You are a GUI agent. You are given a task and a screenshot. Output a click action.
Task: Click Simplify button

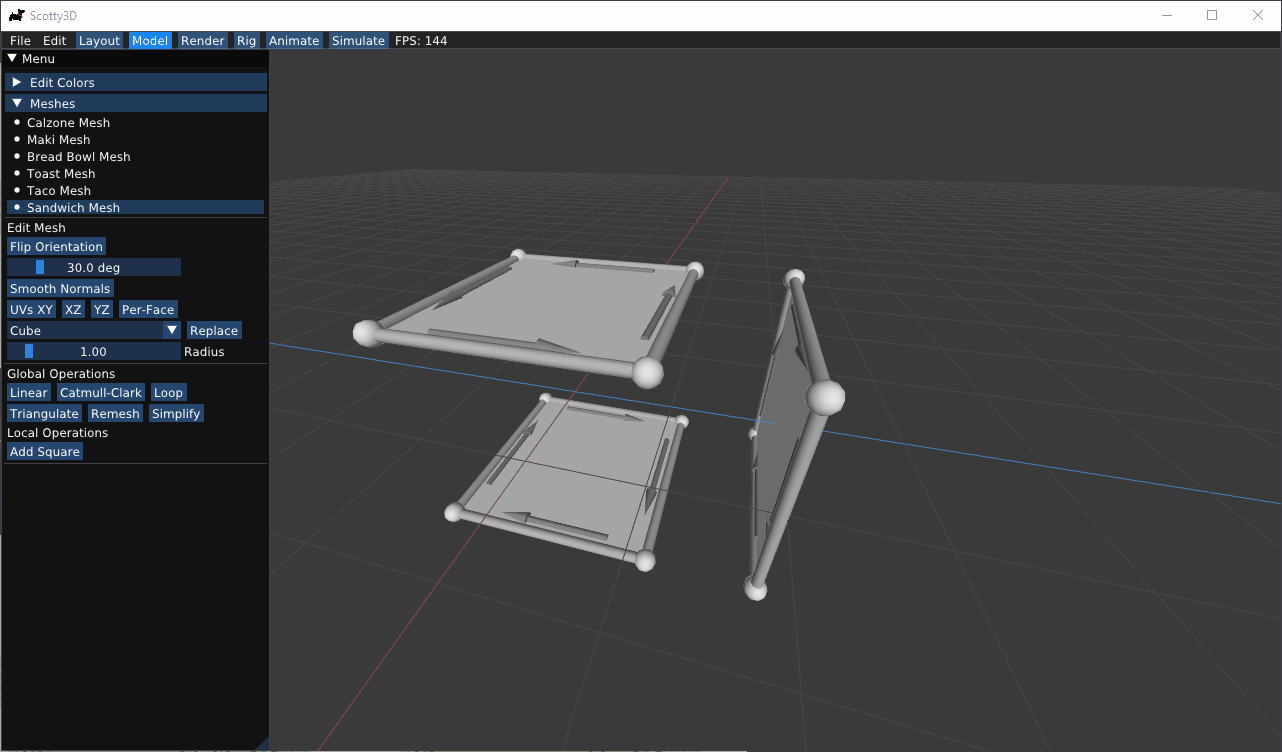pos(176,414)
